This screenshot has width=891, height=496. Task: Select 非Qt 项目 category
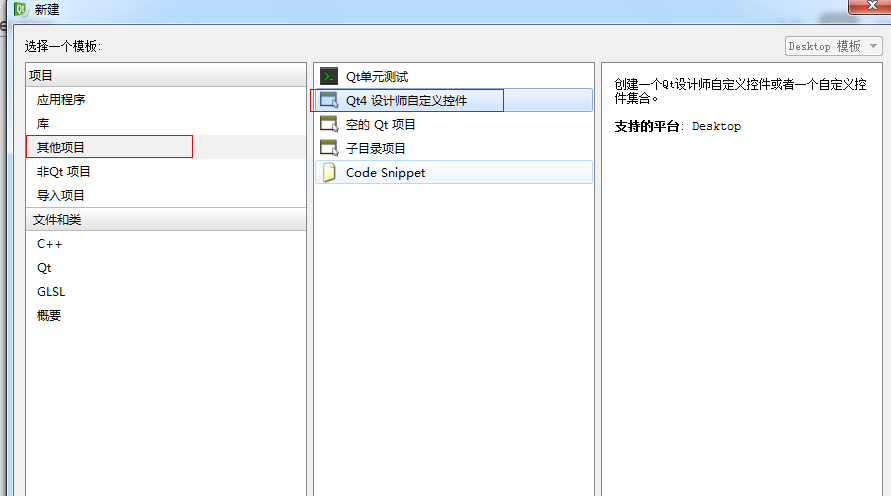(166, 171)
